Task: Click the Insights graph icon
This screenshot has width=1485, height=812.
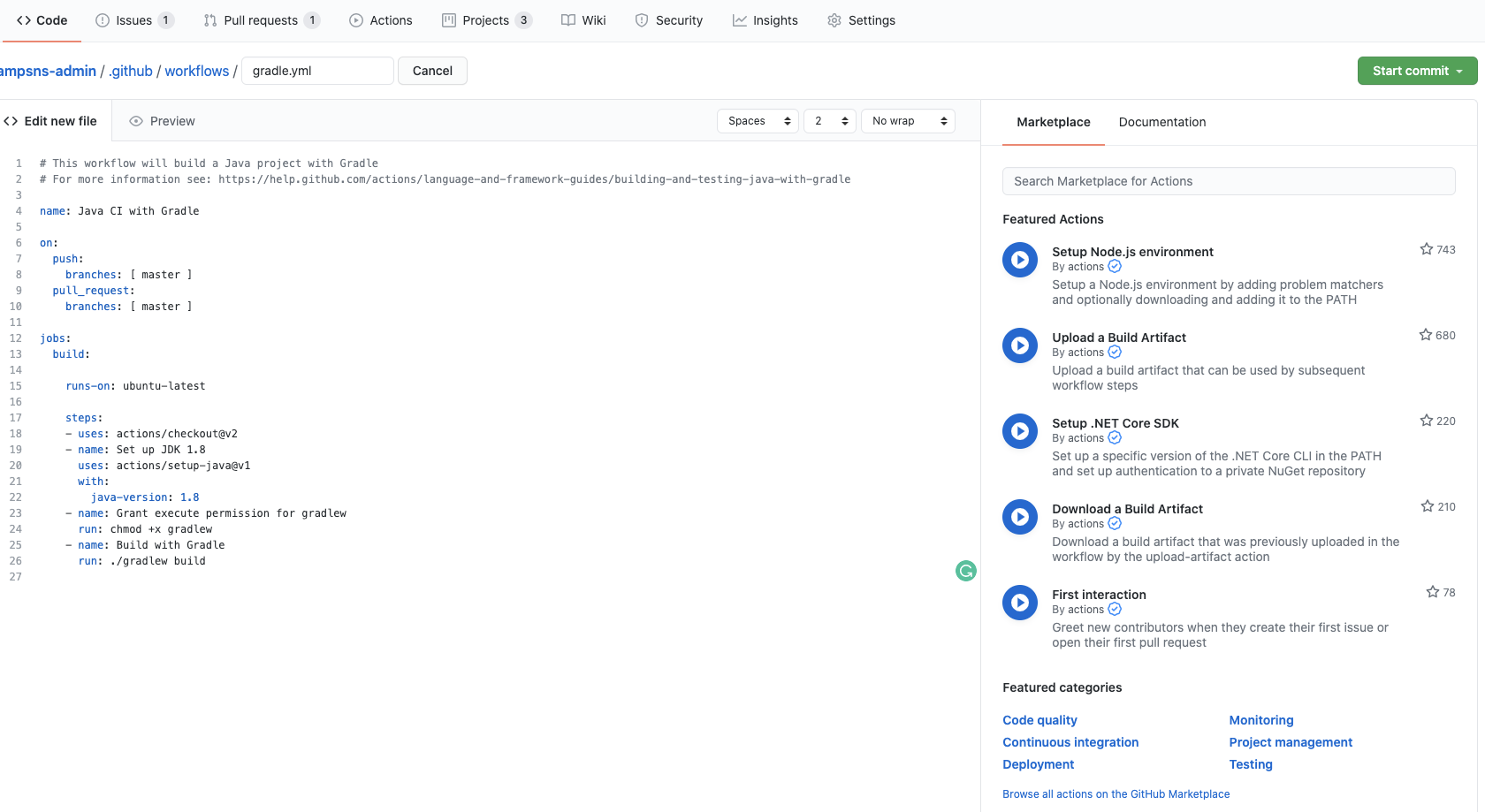Action: 740,20
